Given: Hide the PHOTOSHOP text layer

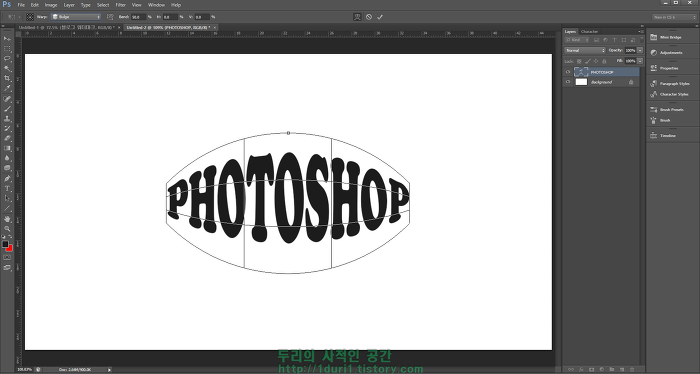Looking at the screenshot, I should pos(568,72).
